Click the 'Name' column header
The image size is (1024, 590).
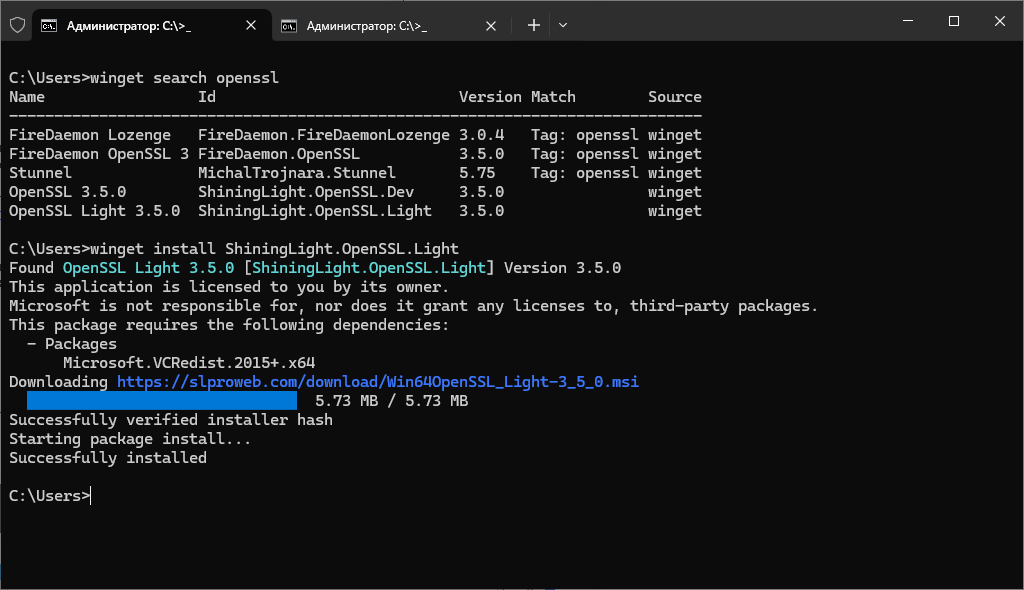[x=27, y=97]
